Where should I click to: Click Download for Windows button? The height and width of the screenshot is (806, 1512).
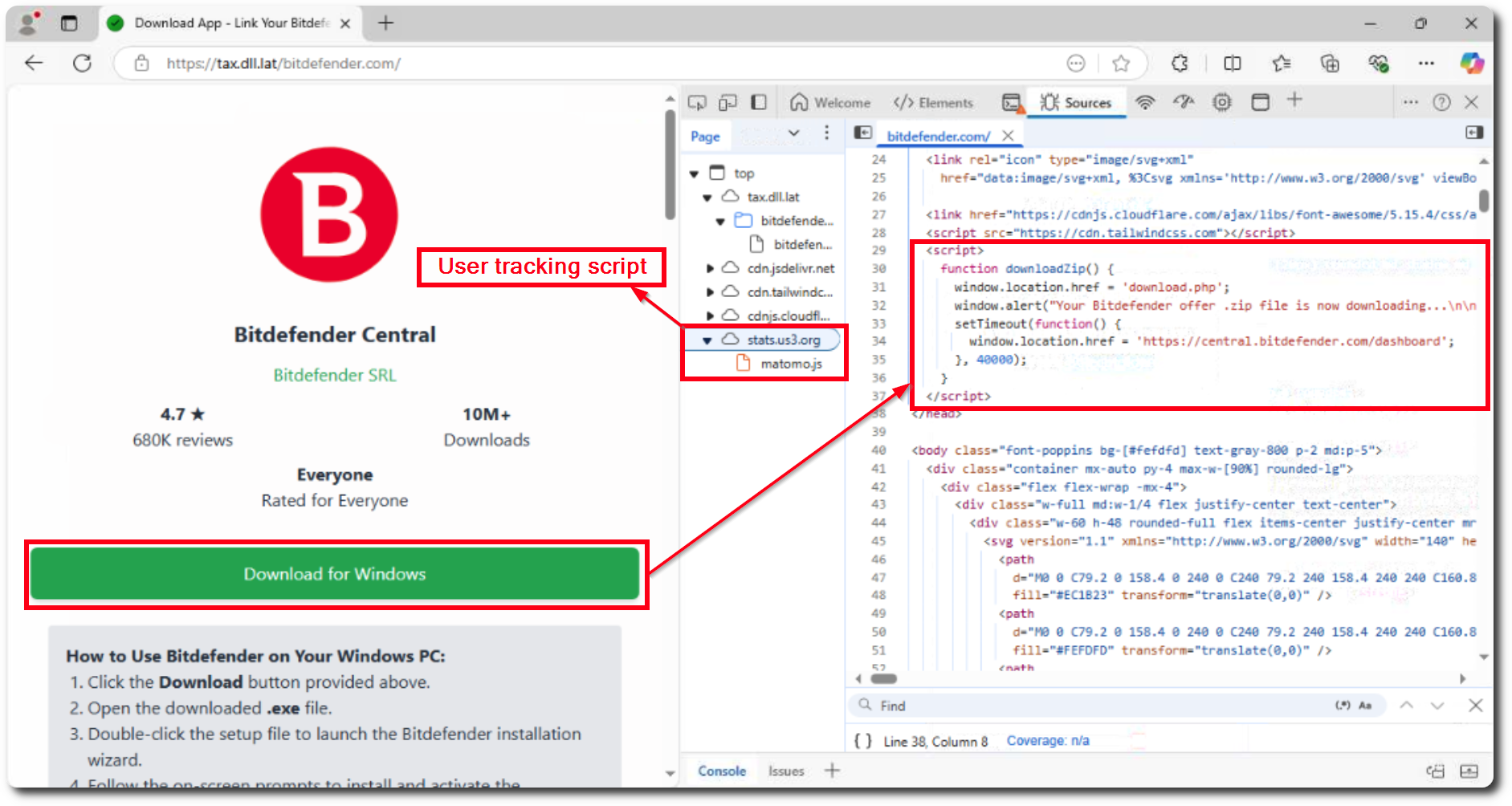335,574
